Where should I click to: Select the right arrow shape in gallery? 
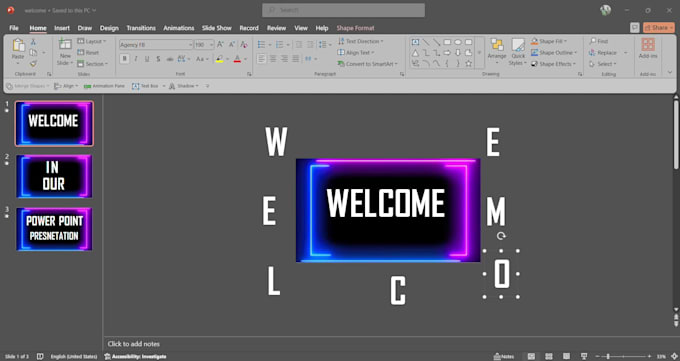pos(447,53)
